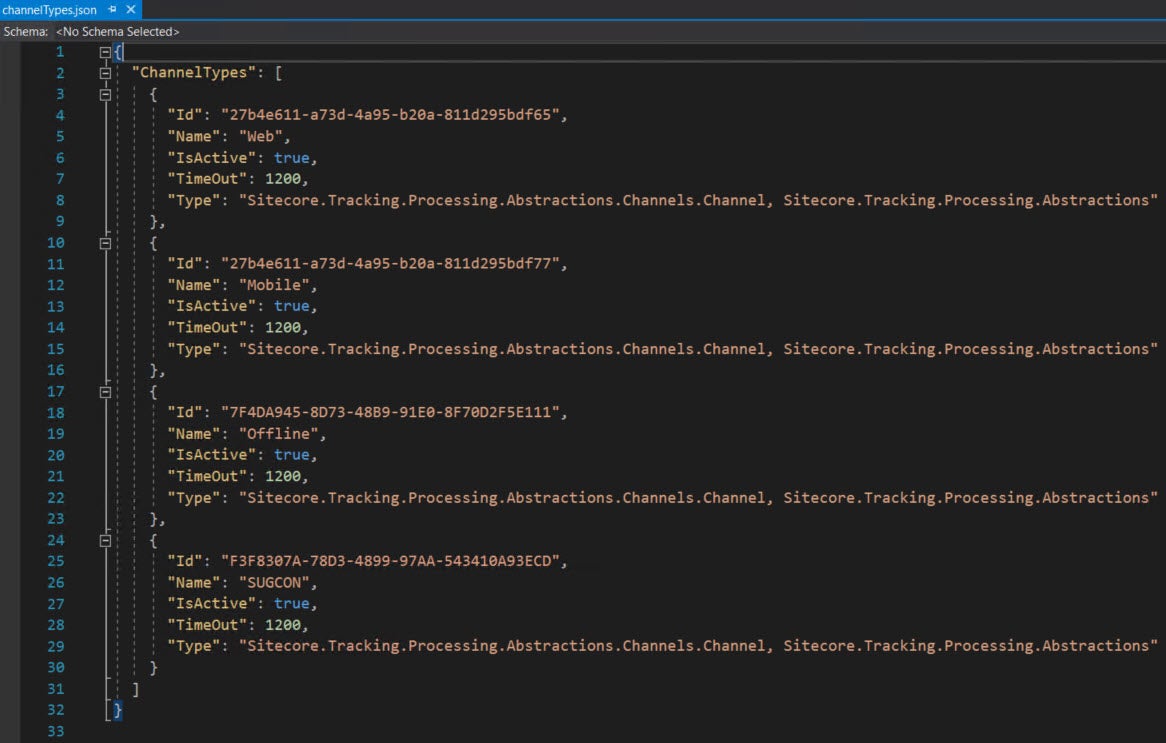
Task: Click the true value on the Web IsActive line
Action: (291, 157)
